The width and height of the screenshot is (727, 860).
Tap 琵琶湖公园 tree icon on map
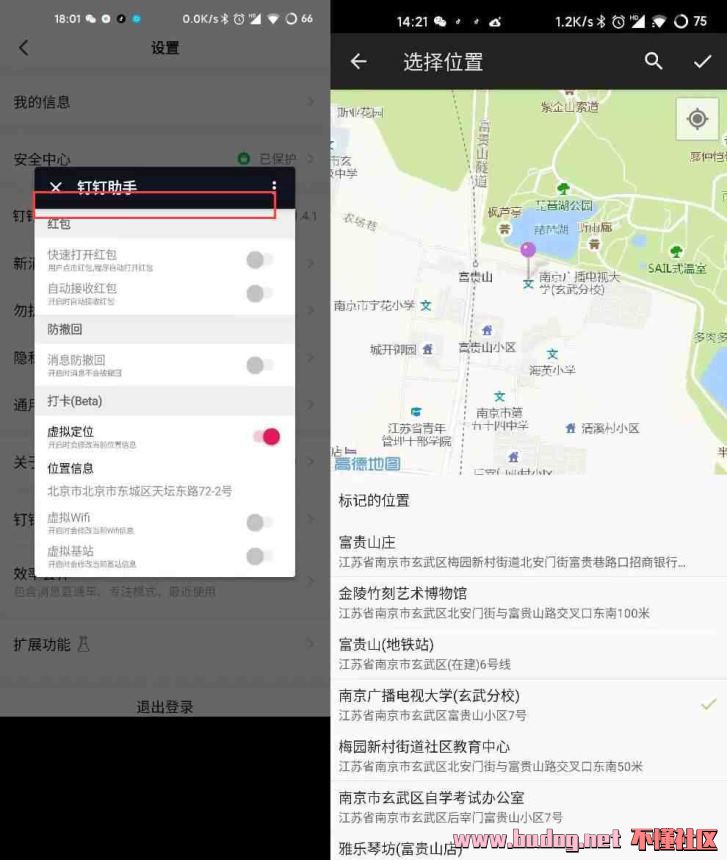563,189
